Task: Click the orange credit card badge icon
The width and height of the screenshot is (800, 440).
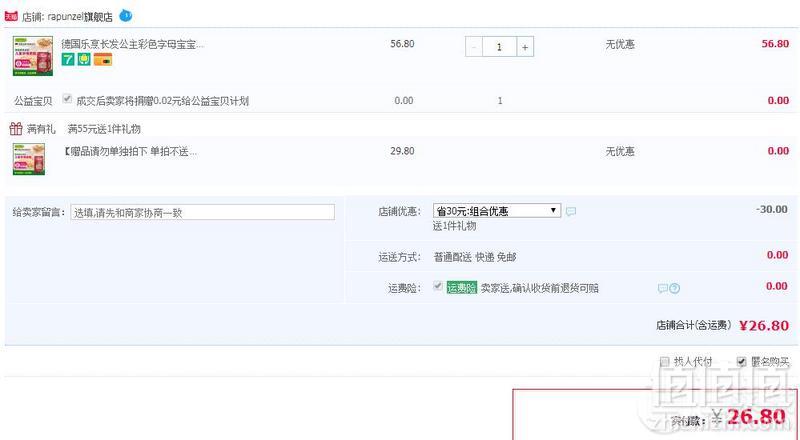Action: click(x=103, y=59)
